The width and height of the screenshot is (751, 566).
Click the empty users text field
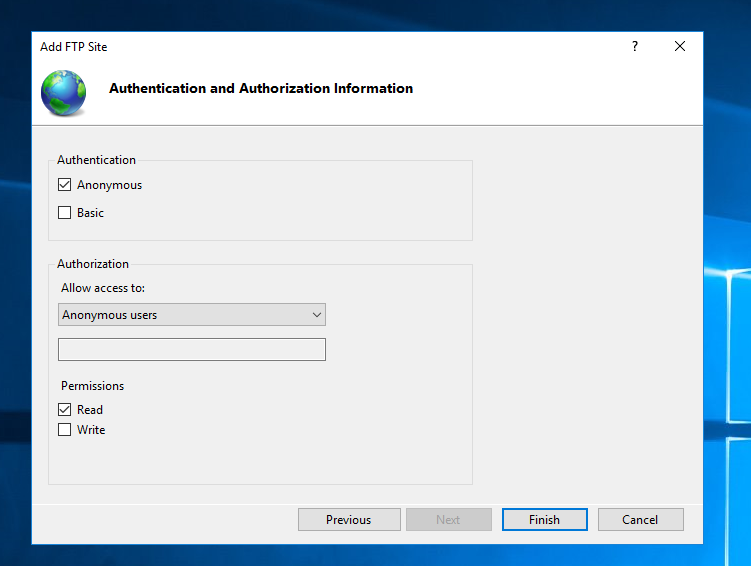pos(192,350)
